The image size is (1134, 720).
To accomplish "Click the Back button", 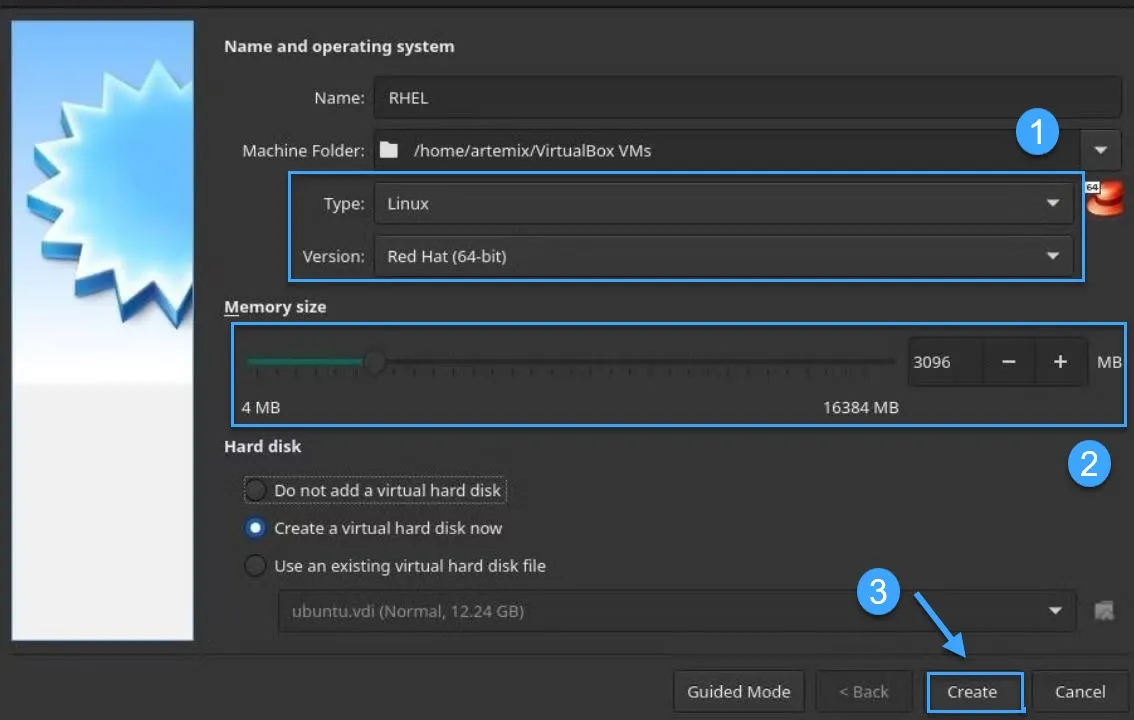I will (x=864, y=691).
